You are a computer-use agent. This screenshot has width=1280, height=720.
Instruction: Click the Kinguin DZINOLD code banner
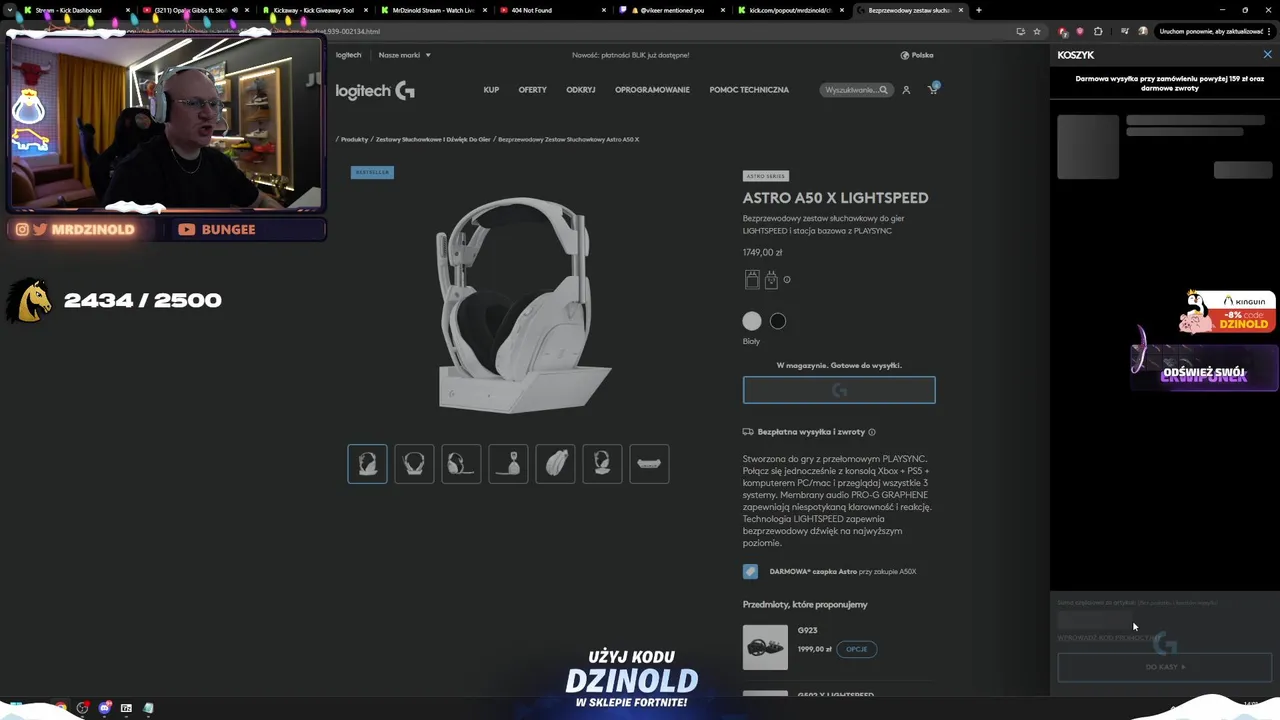tap(1228, 311)
